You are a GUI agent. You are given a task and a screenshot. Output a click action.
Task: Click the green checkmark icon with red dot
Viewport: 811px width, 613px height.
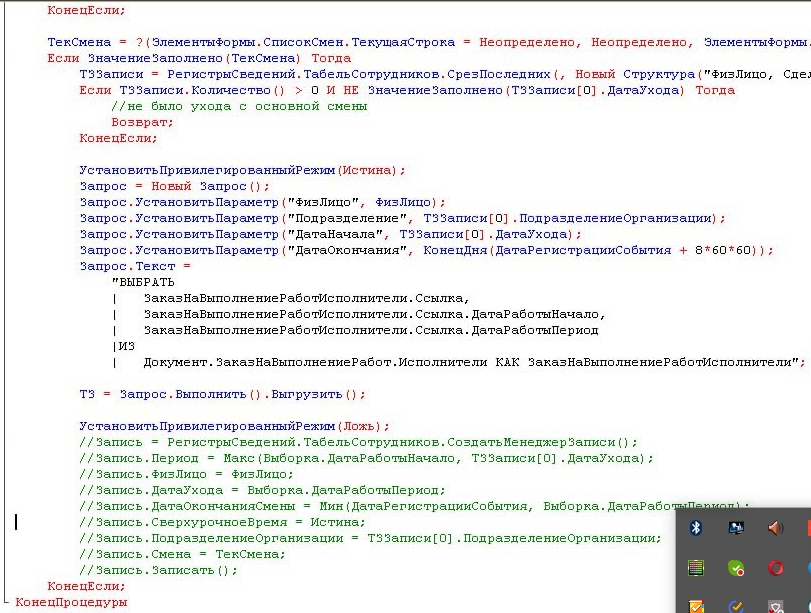(737, 567)
